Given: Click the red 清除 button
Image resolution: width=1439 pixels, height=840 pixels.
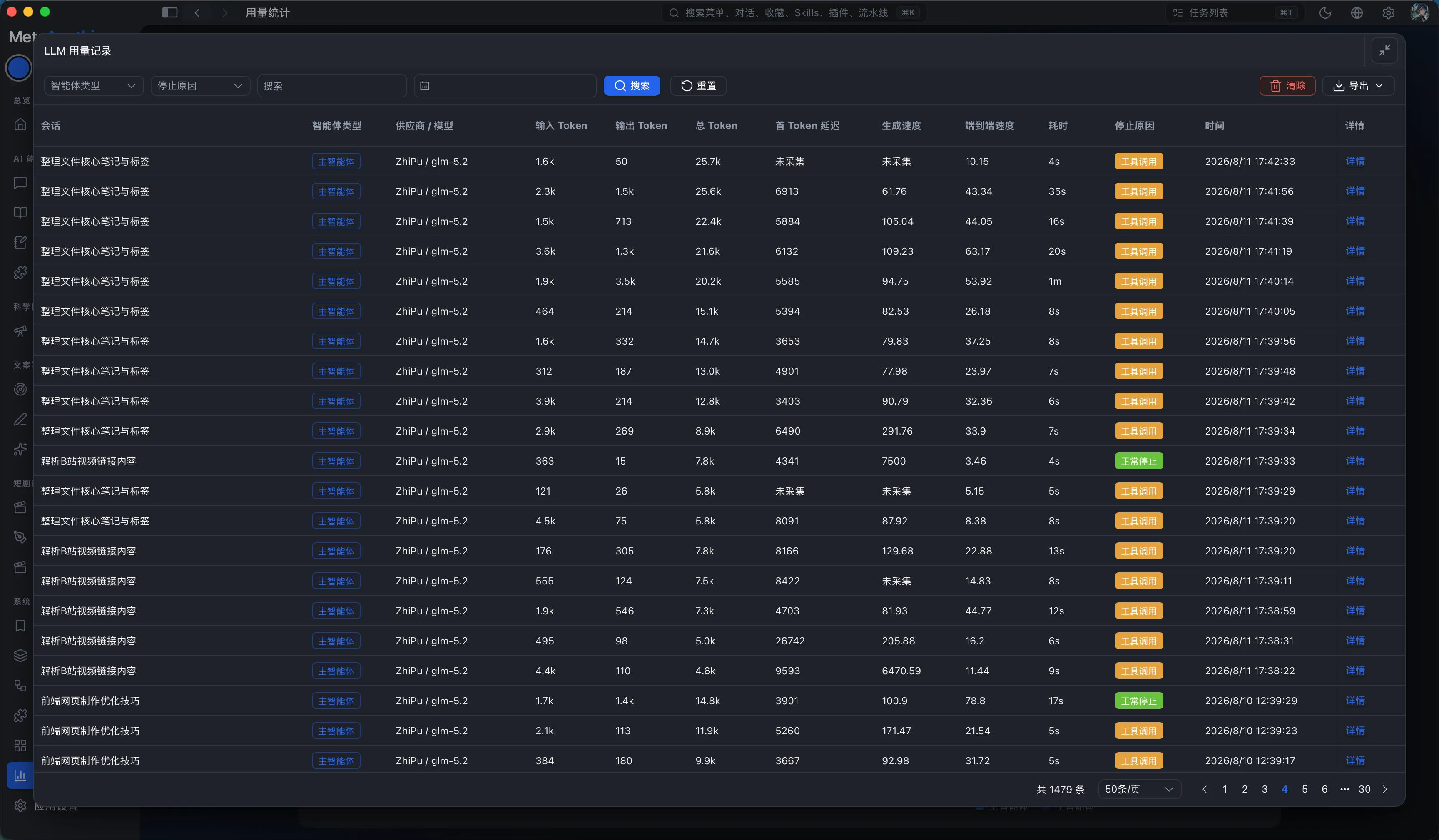Looking at the screenshot, I should coord(1287,86).
